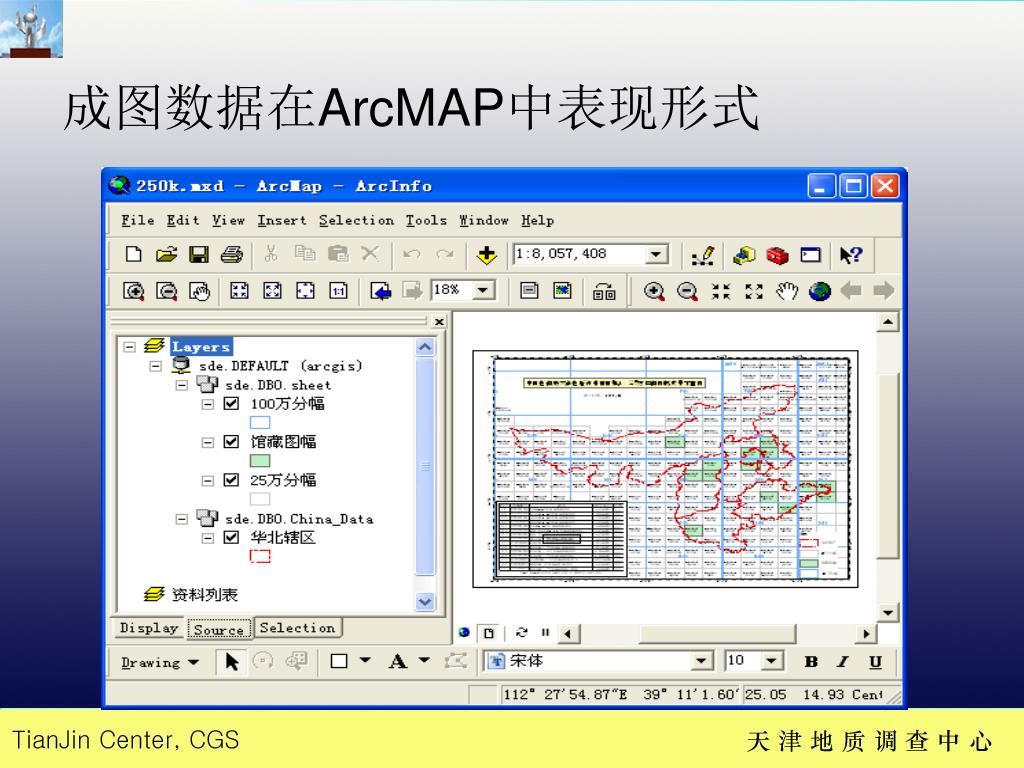Viewport: 1024px width, 768px height.
Task: Collapse the sde.DBO.China_Data group
Action: tap(182, 519)
